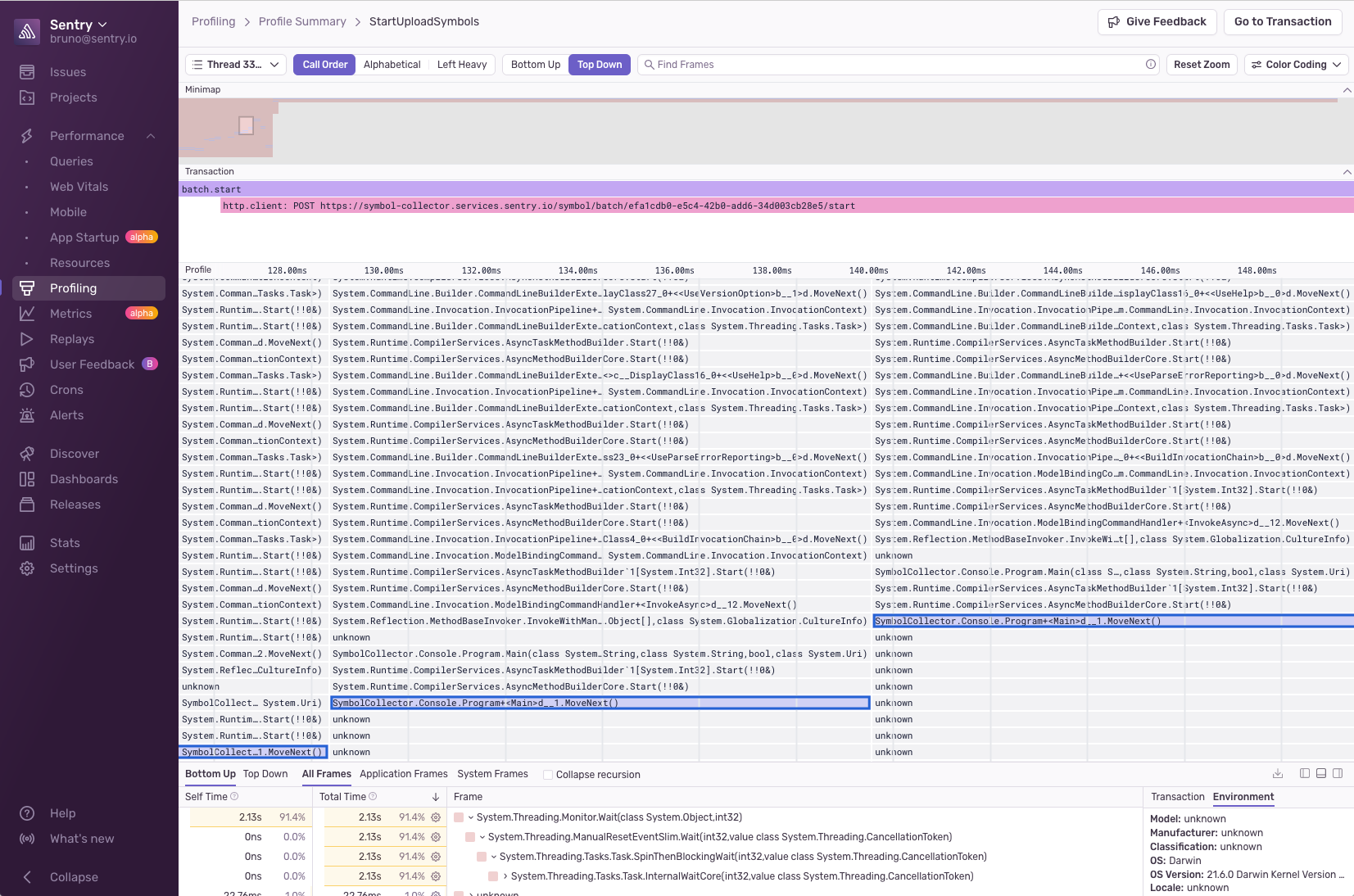Sort by Total Time descending arrow
Screen dimensions: 1354x896
point(436,797)
